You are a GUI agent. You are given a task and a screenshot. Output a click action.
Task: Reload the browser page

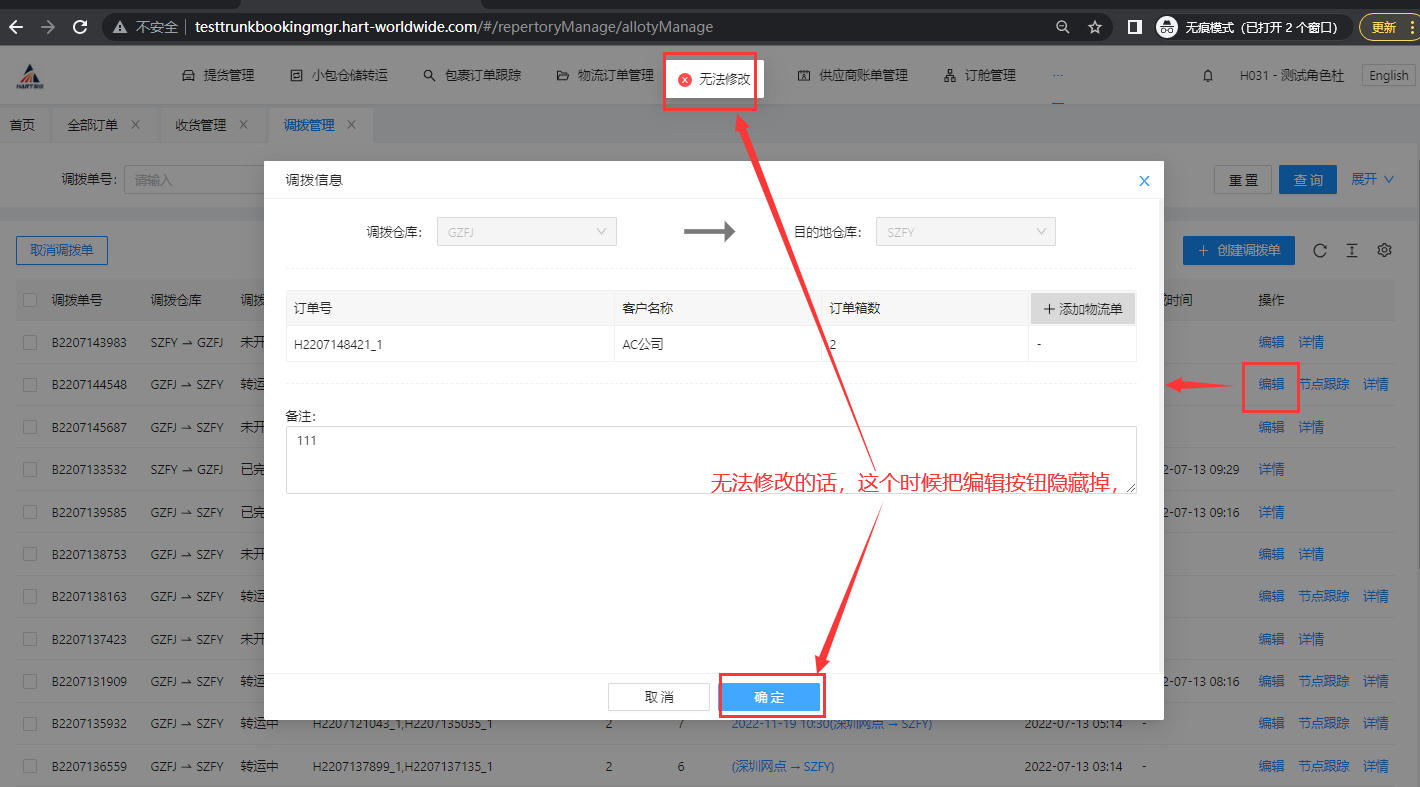(x=80, y=27)
